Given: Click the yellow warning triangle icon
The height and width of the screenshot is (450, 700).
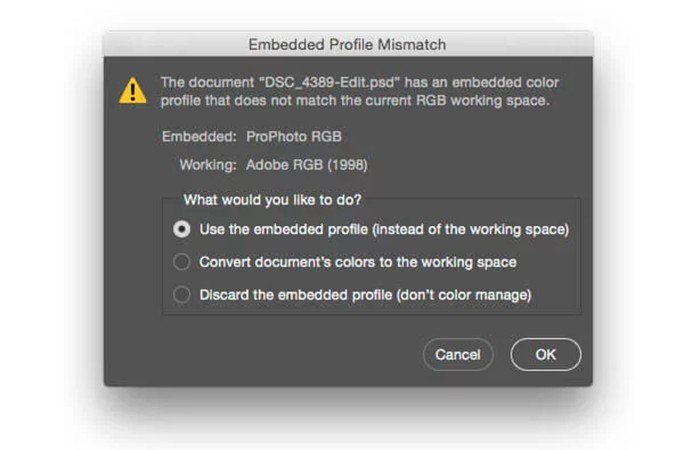Looking at the screenshot, I should tap(133, 91).
